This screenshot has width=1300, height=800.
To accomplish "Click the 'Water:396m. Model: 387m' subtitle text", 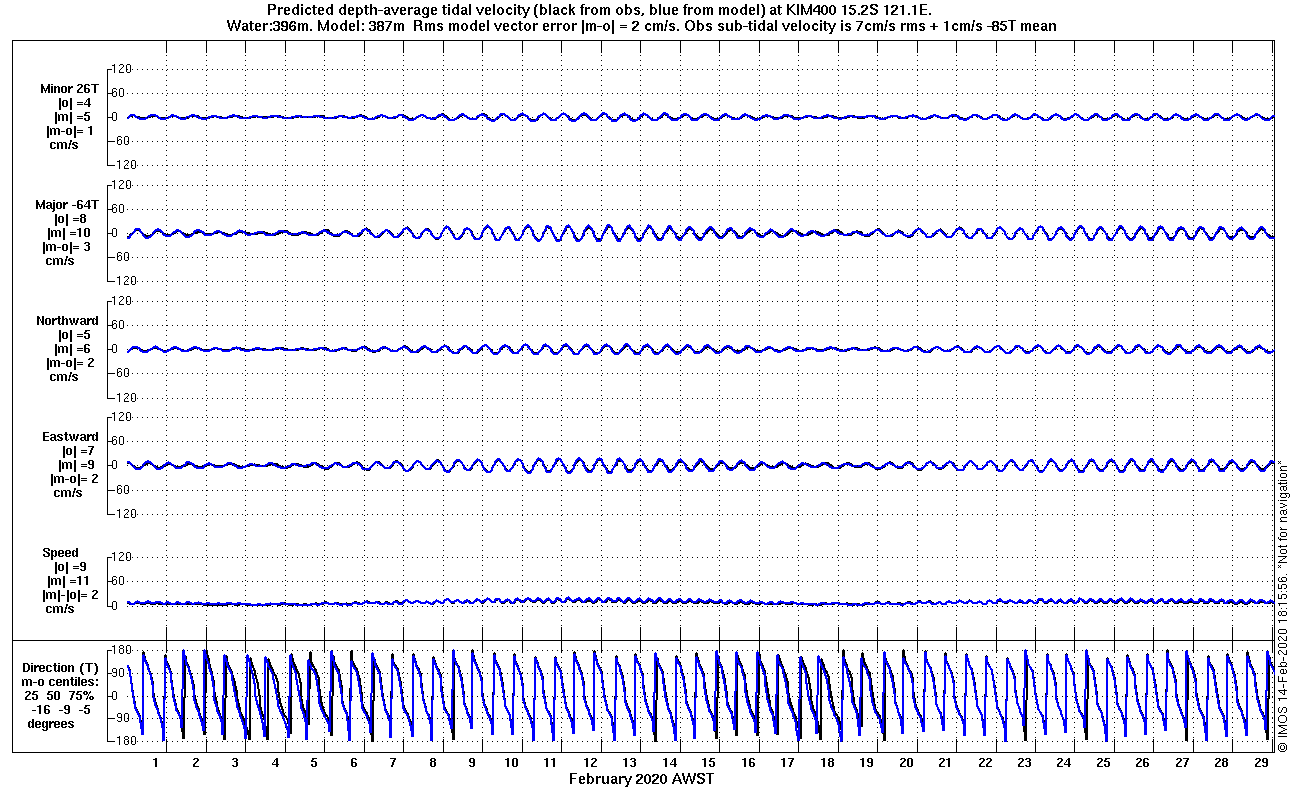I will coord(318,26).
